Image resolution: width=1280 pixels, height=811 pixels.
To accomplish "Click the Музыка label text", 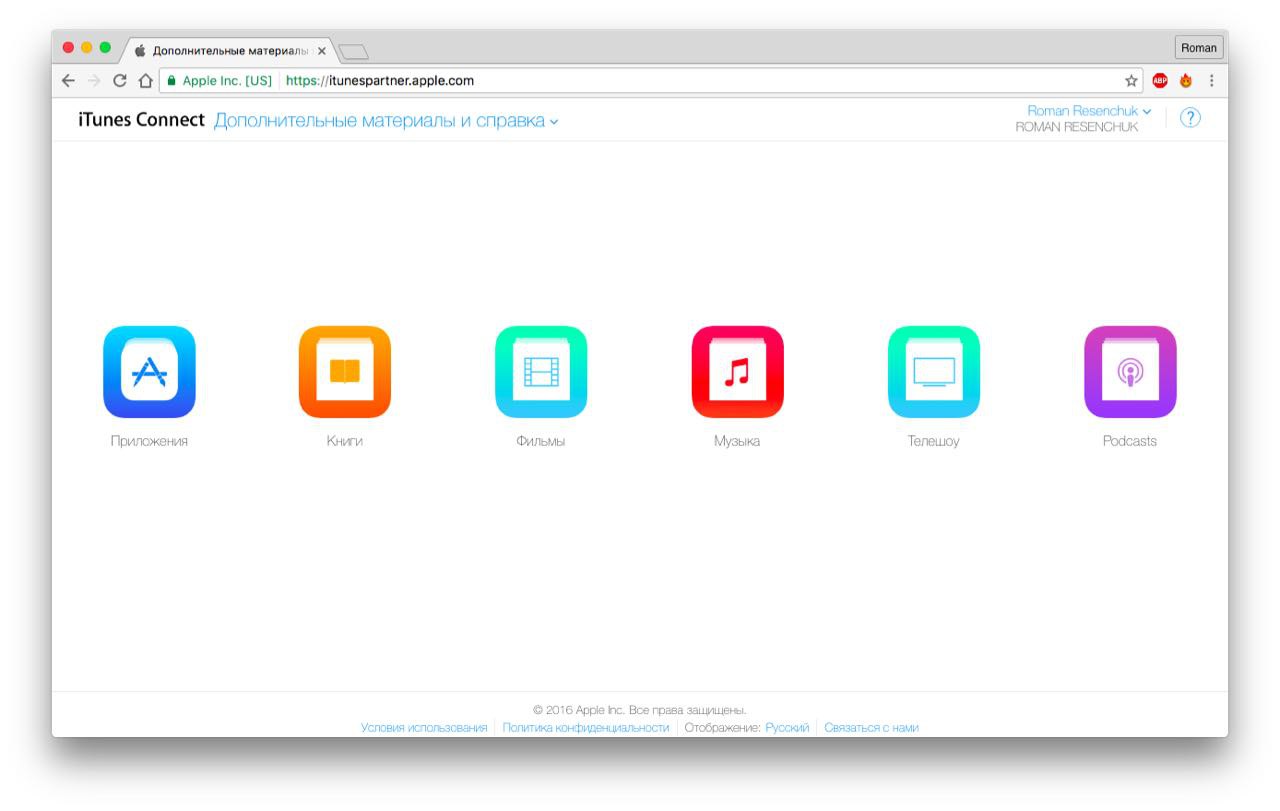I will 737,441.
